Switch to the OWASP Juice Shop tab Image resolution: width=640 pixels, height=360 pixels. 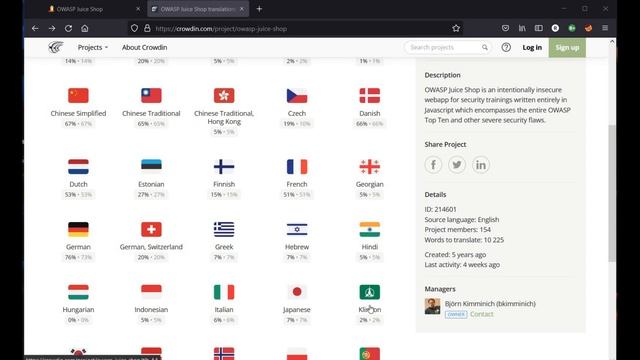[93, 9]
